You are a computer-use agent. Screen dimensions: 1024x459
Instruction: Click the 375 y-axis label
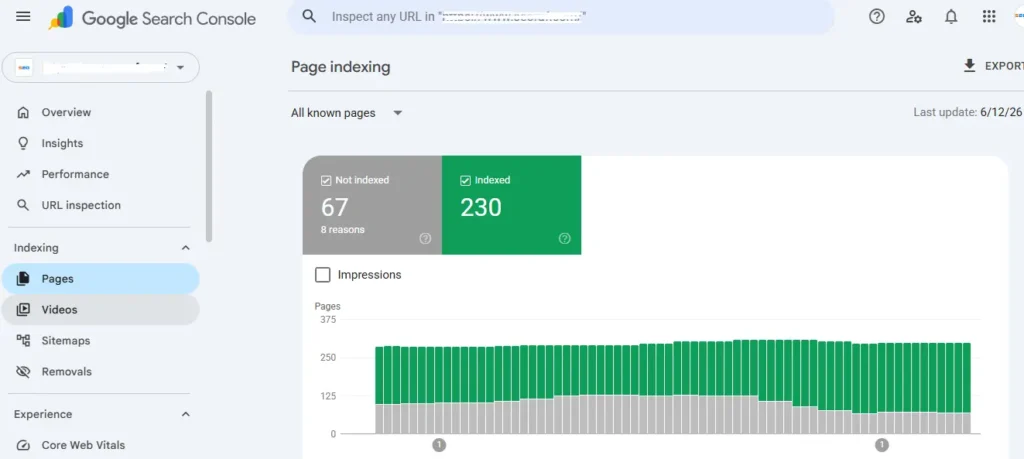(x=328, y=320)
